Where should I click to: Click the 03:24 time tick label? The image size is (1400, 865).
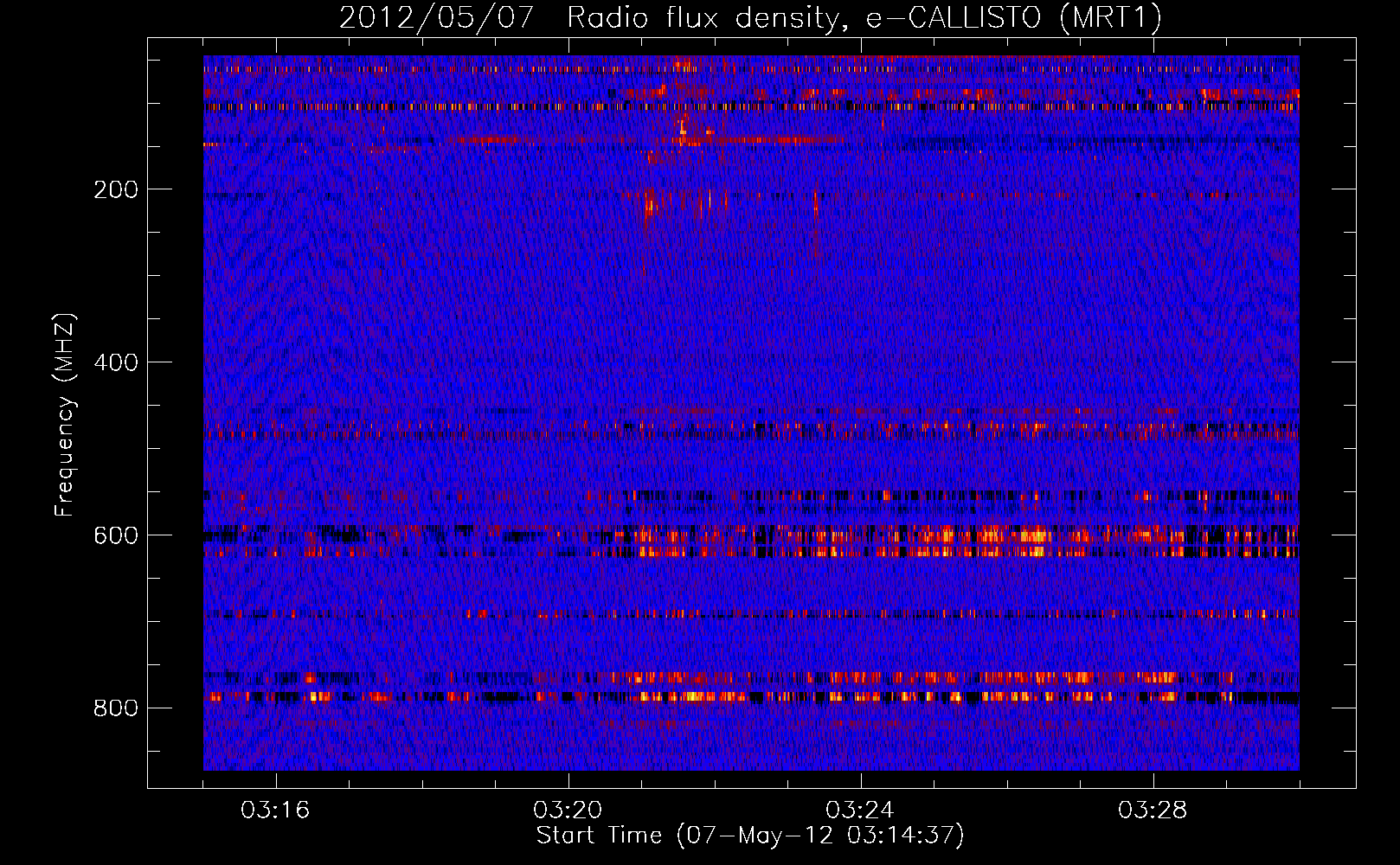tap(860, 811)
